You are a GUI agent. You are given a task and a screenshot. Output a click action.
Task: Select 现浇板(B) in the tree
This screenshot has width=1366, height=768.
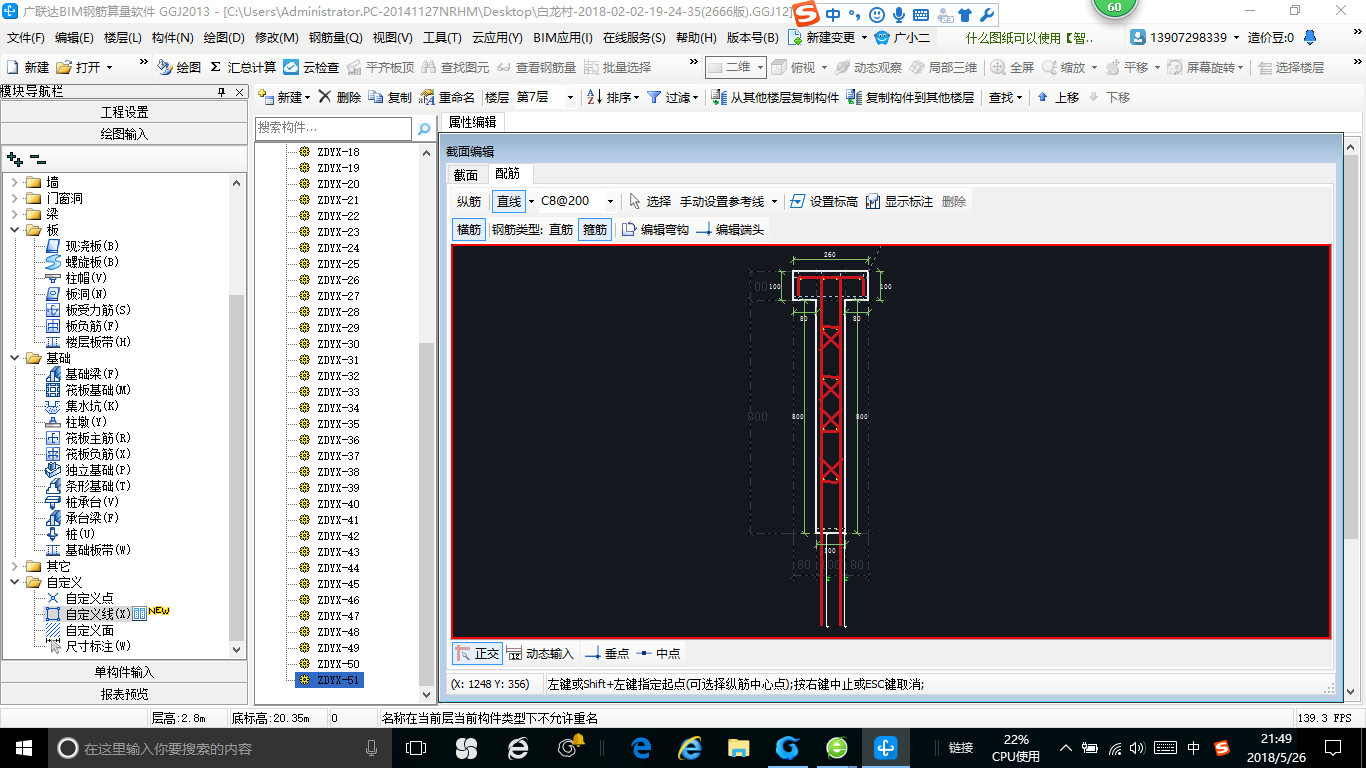[x=82, y=246]
